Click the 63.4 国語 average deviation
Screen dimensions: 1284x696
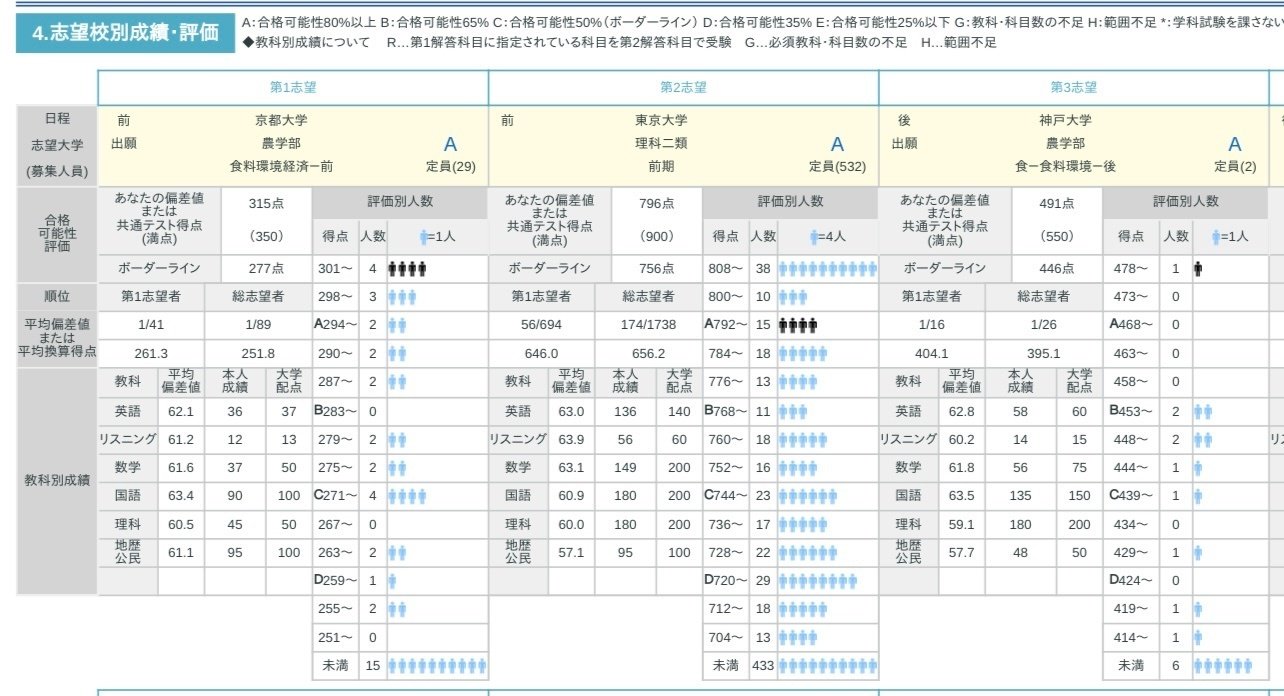pyautogui.click(x=182, y=496)
